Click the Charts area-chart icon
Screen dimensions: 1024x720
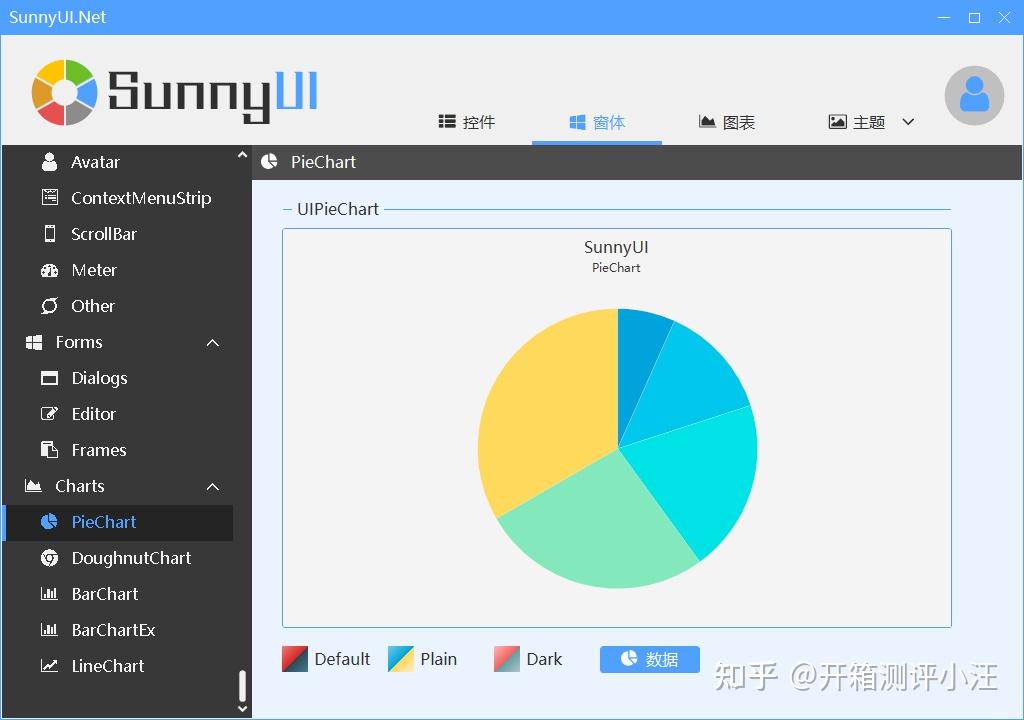pos(33,485)
